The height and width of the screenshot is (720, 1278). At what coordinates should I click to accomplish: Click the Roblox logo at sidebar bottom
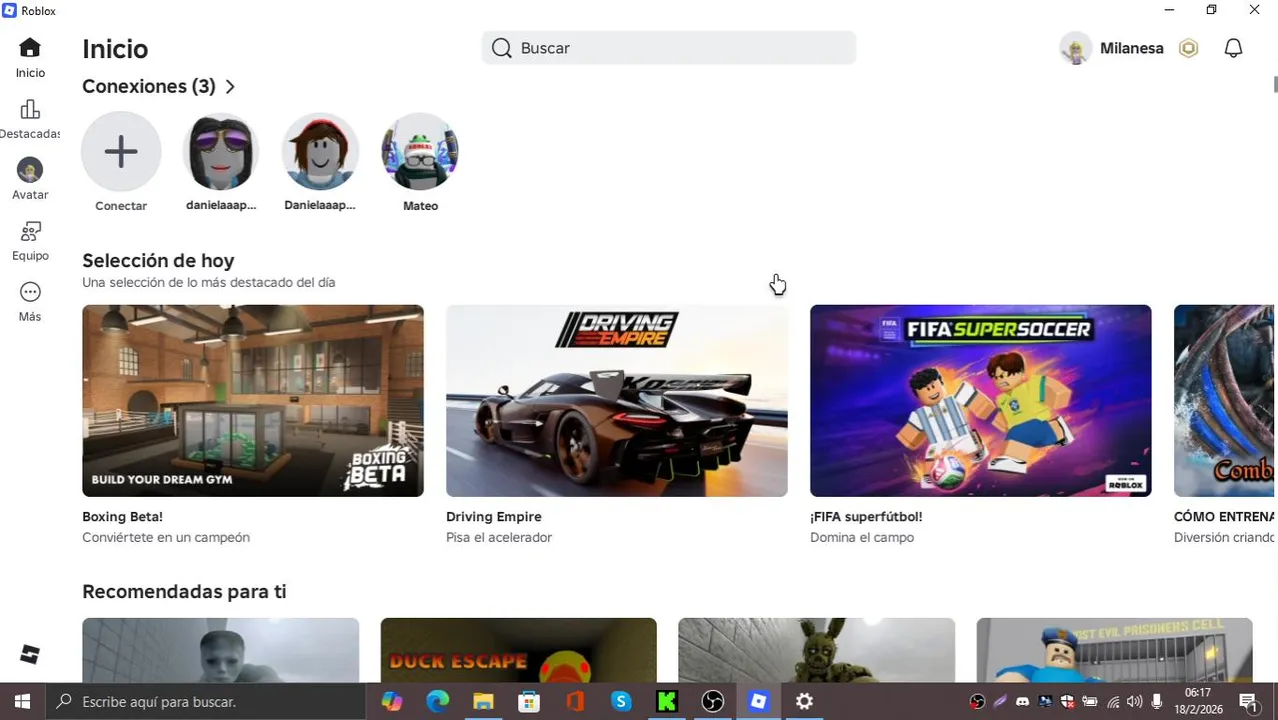30,654
